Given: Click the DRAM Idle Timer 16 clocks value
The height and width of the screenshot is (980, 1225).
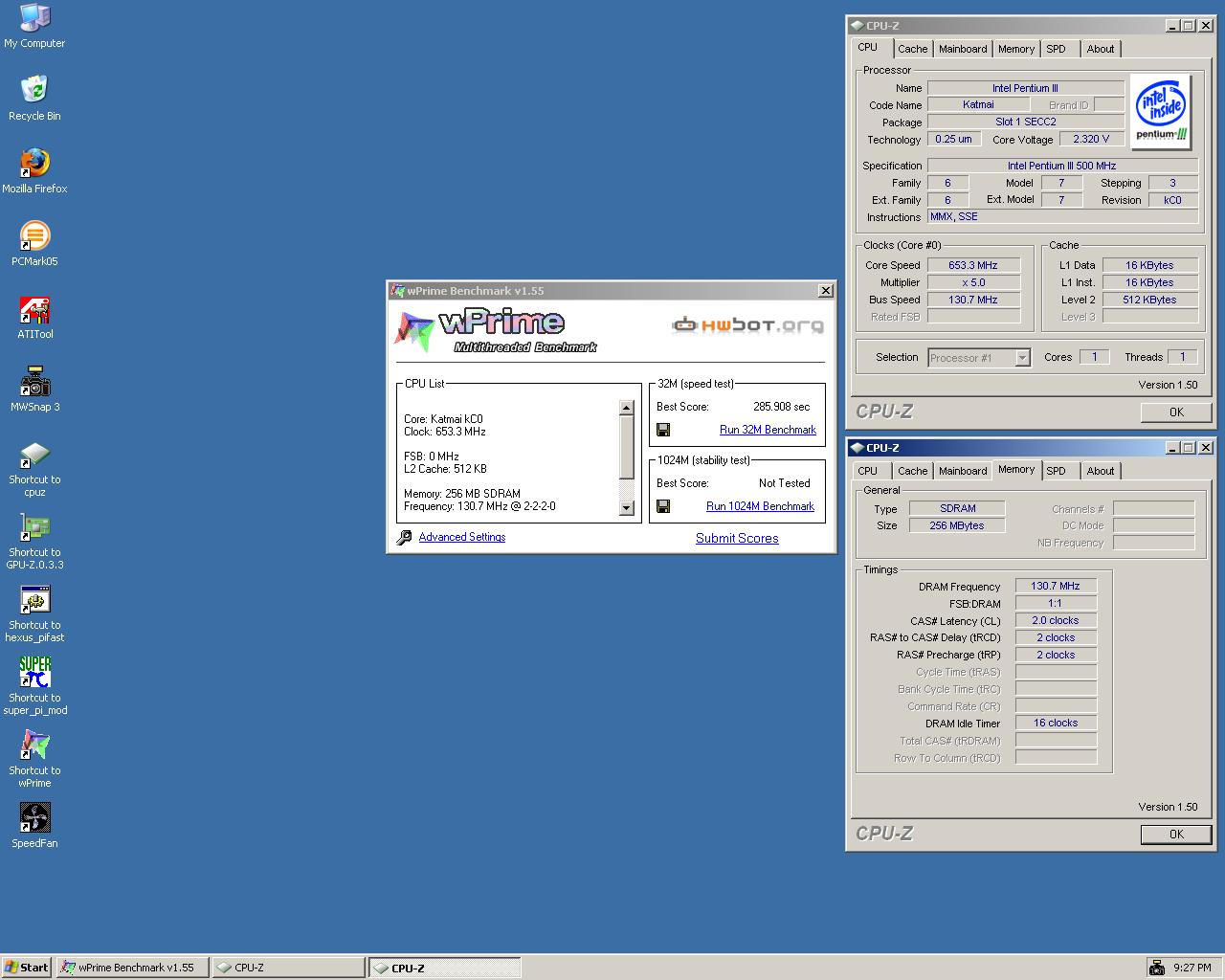Looking at the screenshot, I should coord(1056,723).
